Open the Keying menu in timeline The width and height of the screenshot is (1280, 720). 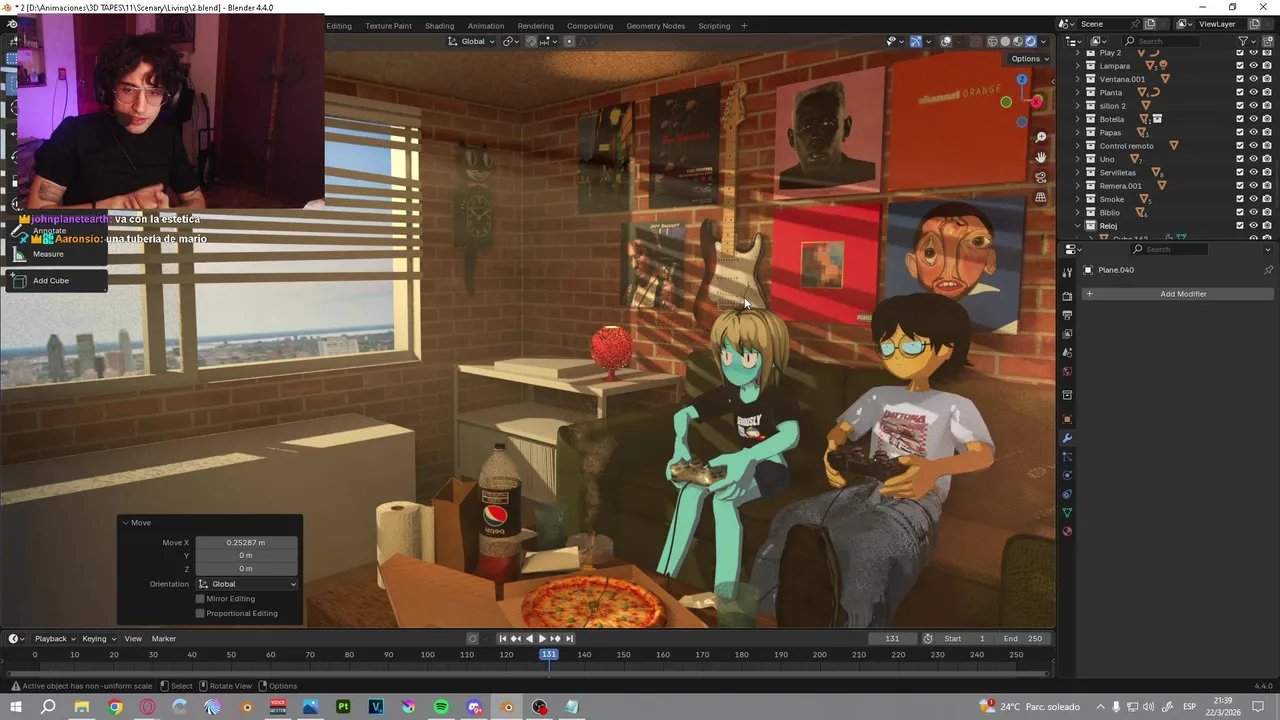(x=98, y=638)
